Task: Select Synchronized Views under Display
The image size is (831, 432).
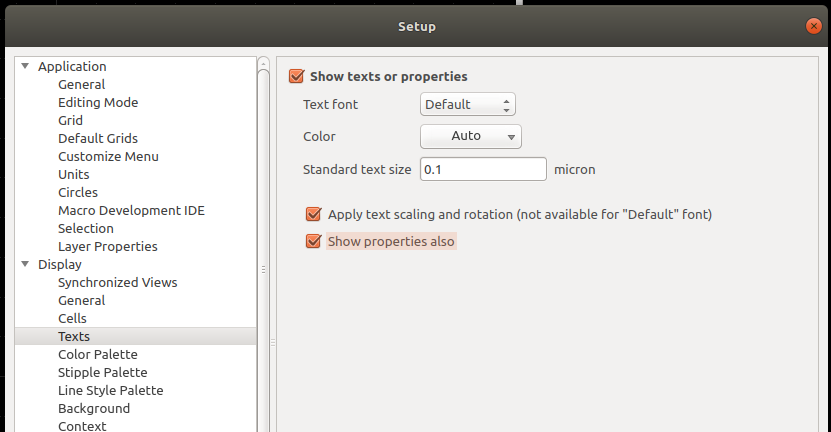Action: tap(117, 282)
